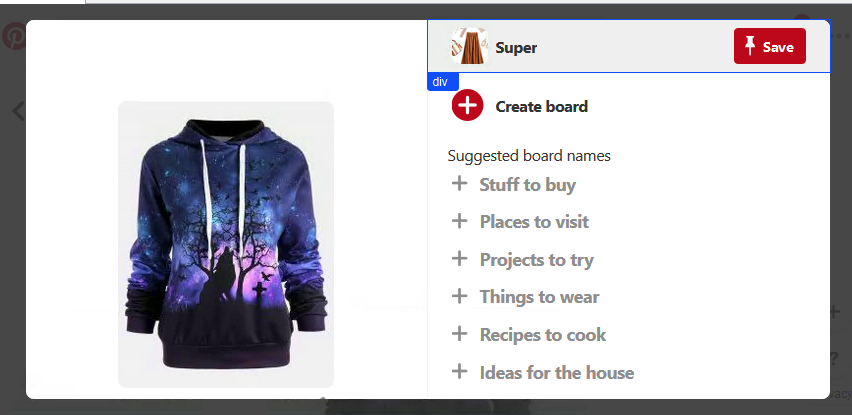852x415 pixels.
Task: Pick the Recipes to cook board name
Action: [x=543, y=335]
